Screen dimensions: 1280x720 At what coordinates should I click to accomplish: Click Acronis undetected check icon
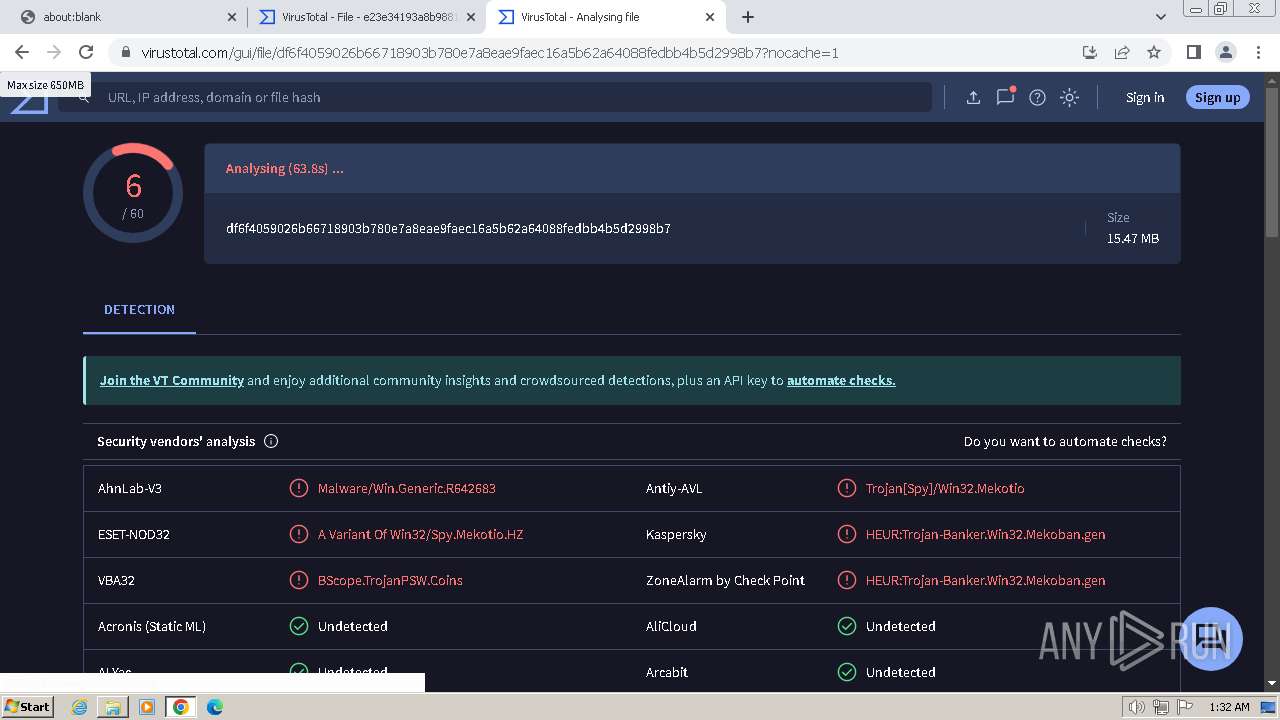pos(298,626)
